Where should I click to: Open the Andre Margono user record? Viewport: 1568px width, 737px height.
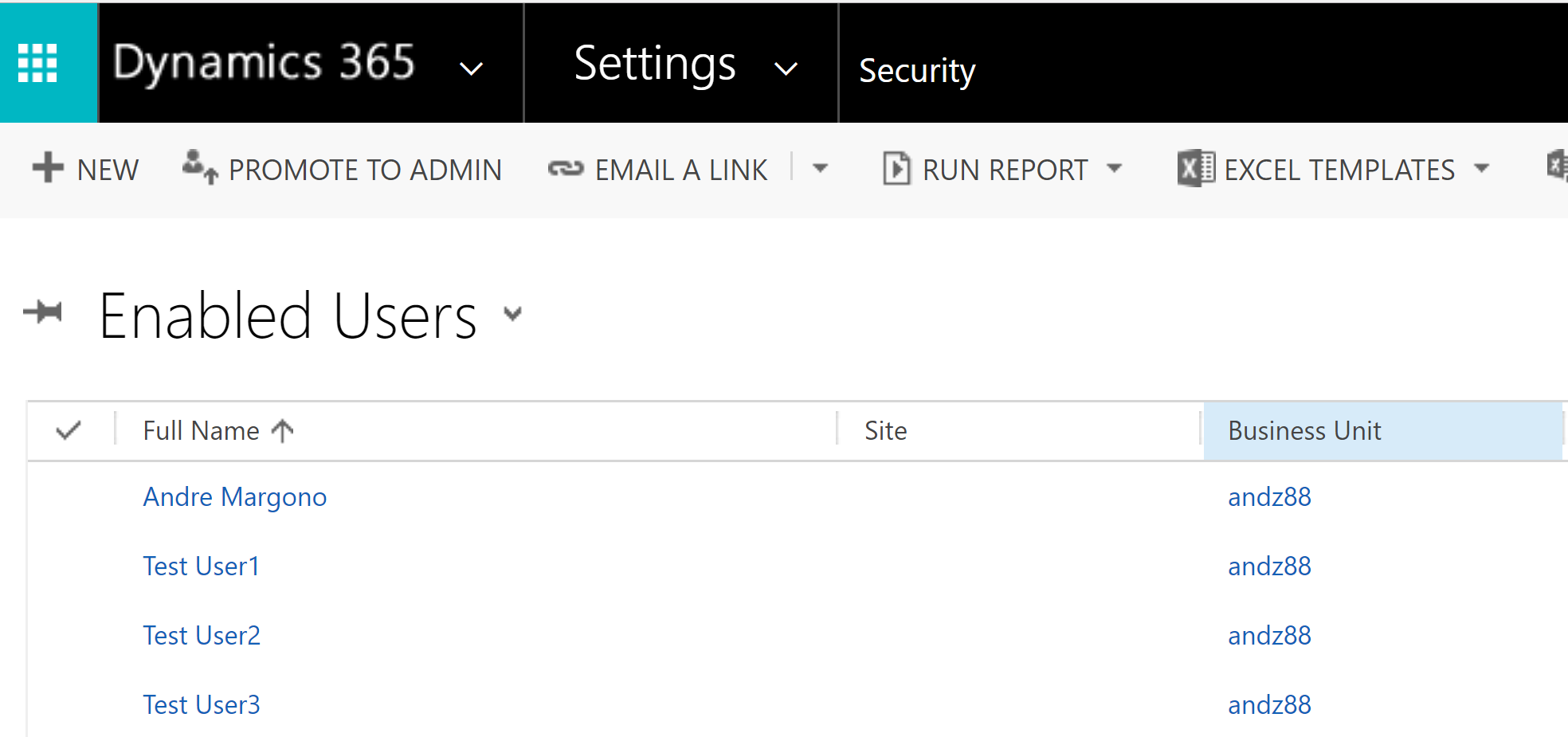click(x=235, y=497)
